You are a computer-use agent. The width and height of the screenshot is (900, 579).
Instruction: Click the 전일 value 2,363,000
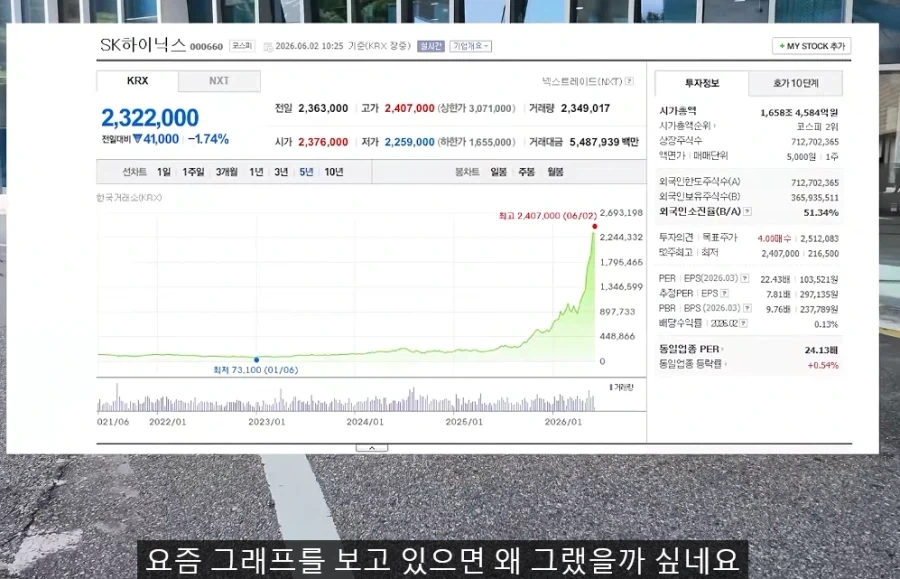(323, 108)
